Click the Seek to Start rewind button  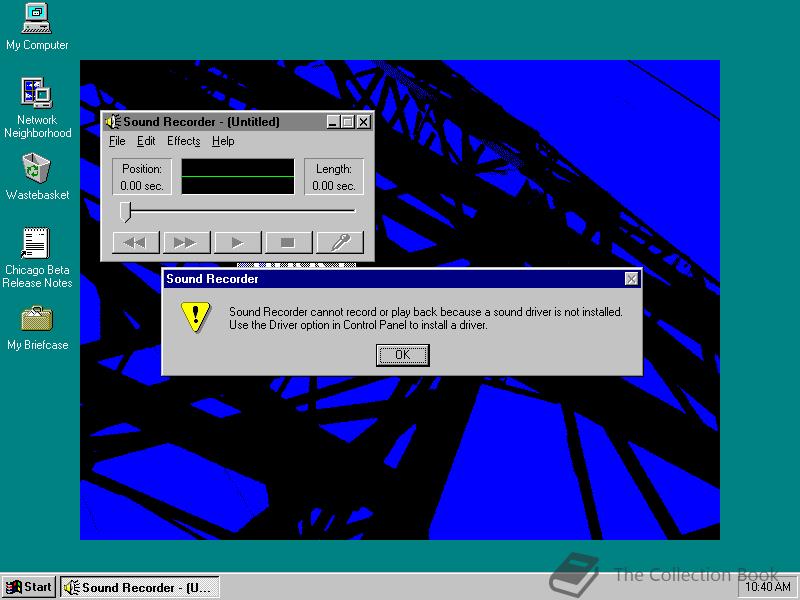(x=136, y=242)
